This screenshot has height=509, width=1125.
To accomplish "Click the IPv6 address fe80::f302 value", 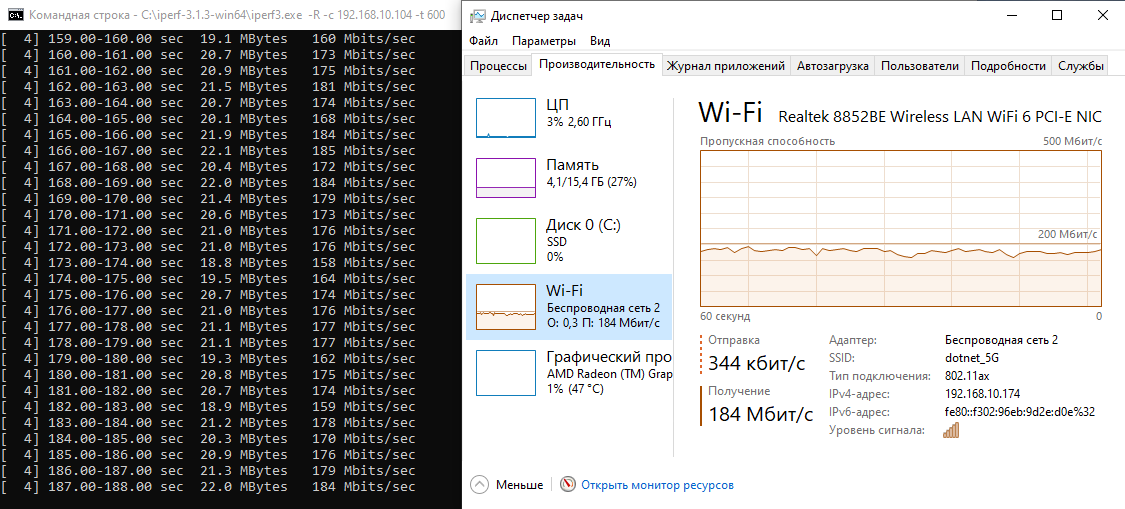I will 1020,412.
